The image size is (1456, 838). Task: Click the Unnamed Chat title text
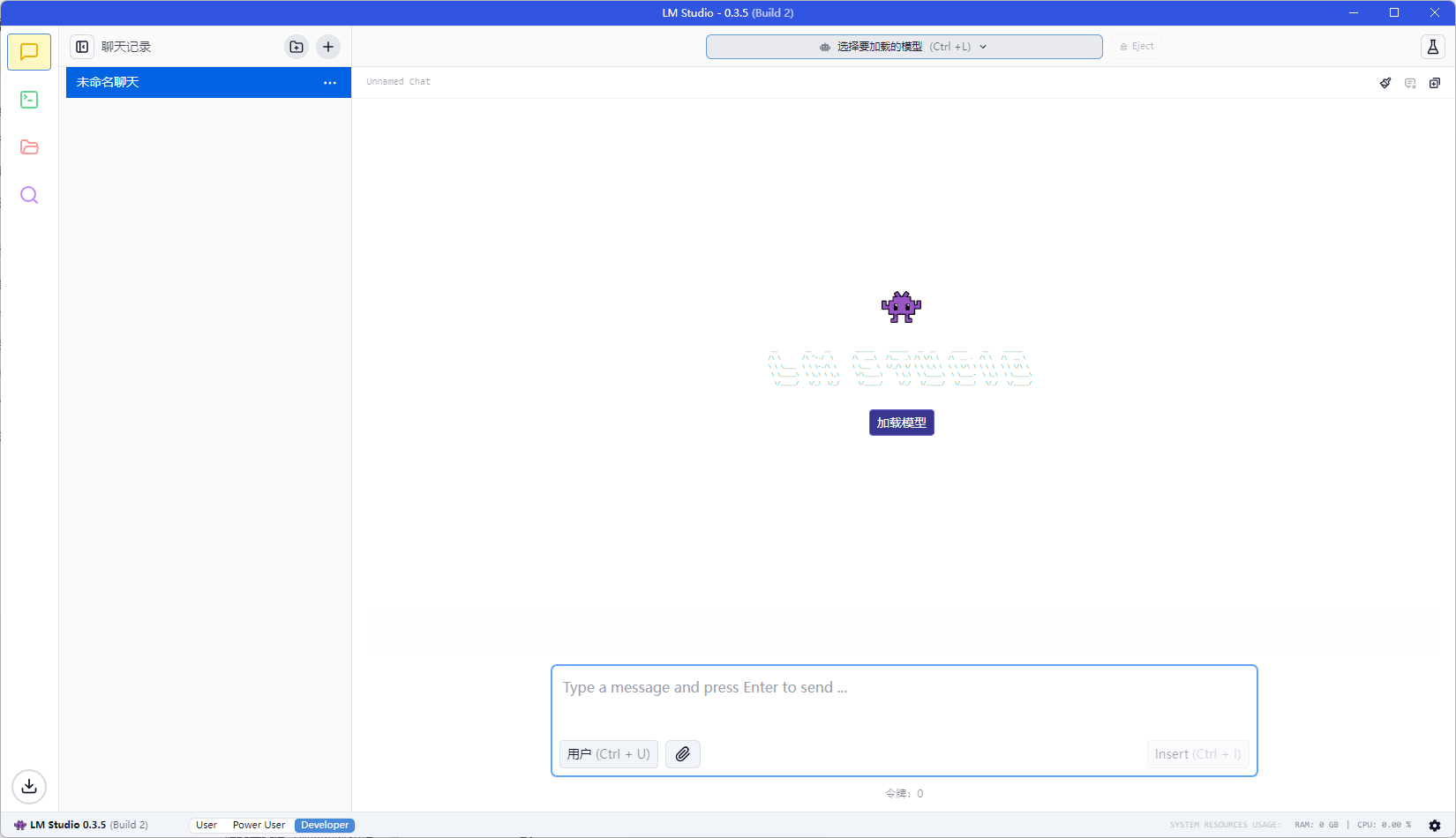(x=399, y=82)
